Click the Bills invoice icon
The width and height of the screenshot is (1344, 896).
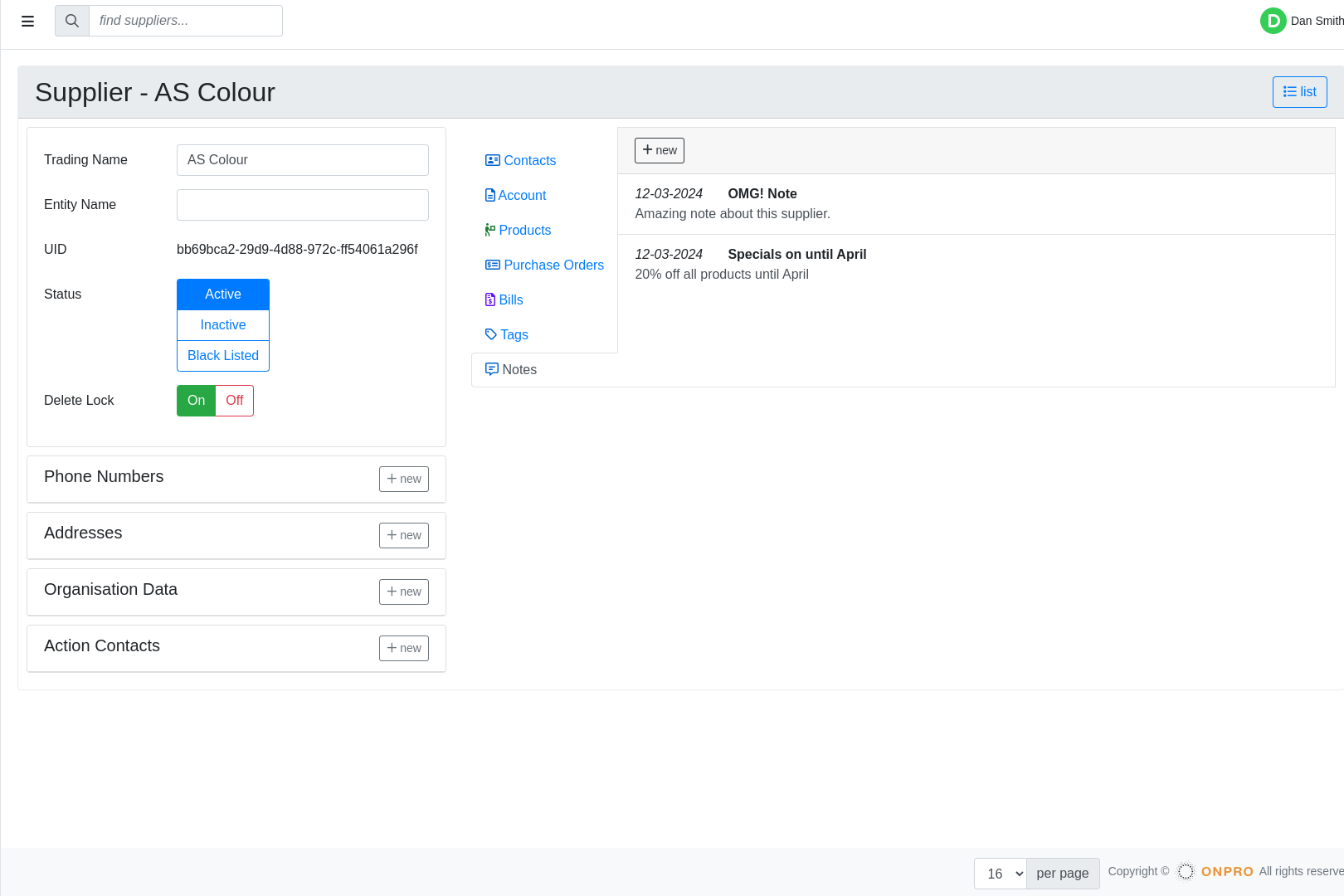(x=490, y=299)
